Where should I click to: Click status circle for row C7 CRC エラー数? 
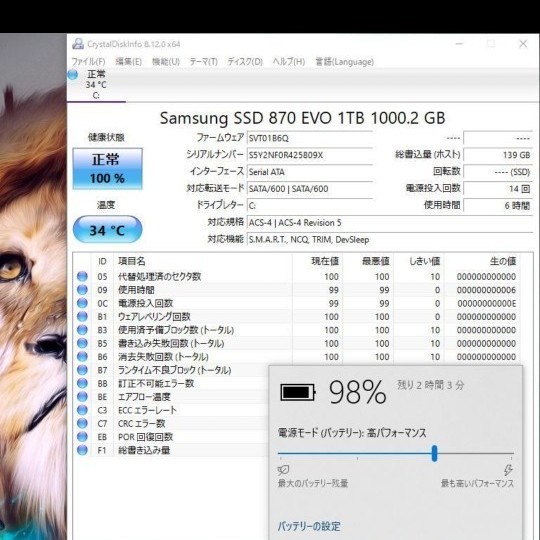tap(82, 423)
